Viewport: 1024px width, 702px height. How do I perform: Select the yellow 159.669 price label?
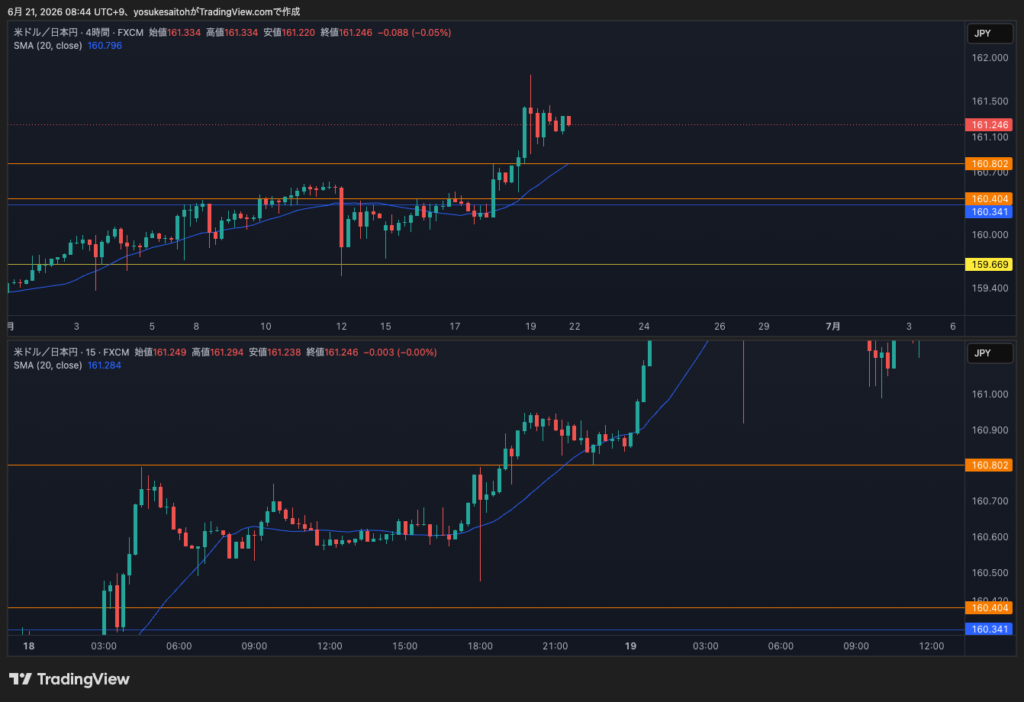989,264
